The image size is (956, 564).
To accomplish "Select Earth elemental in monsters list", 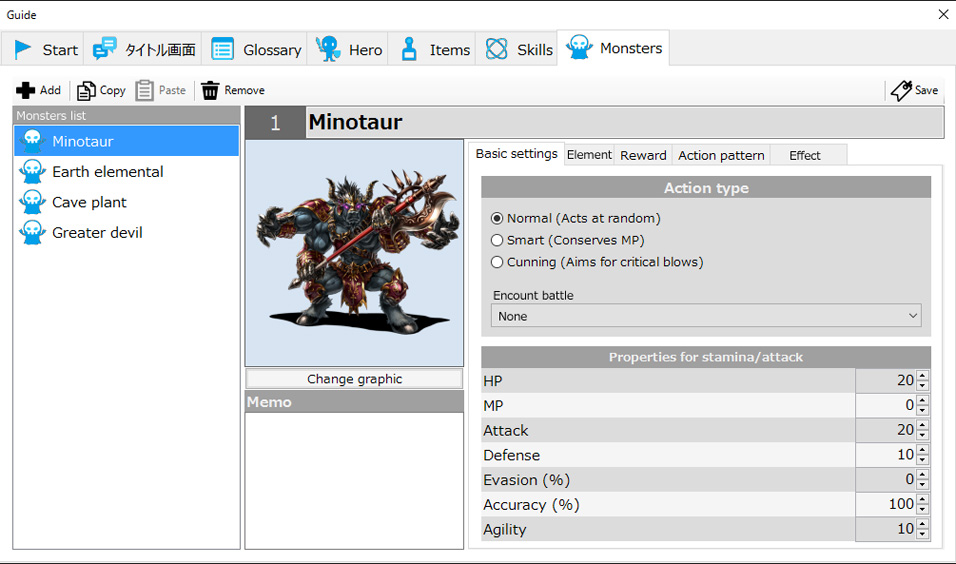I will tap(107, 172).
